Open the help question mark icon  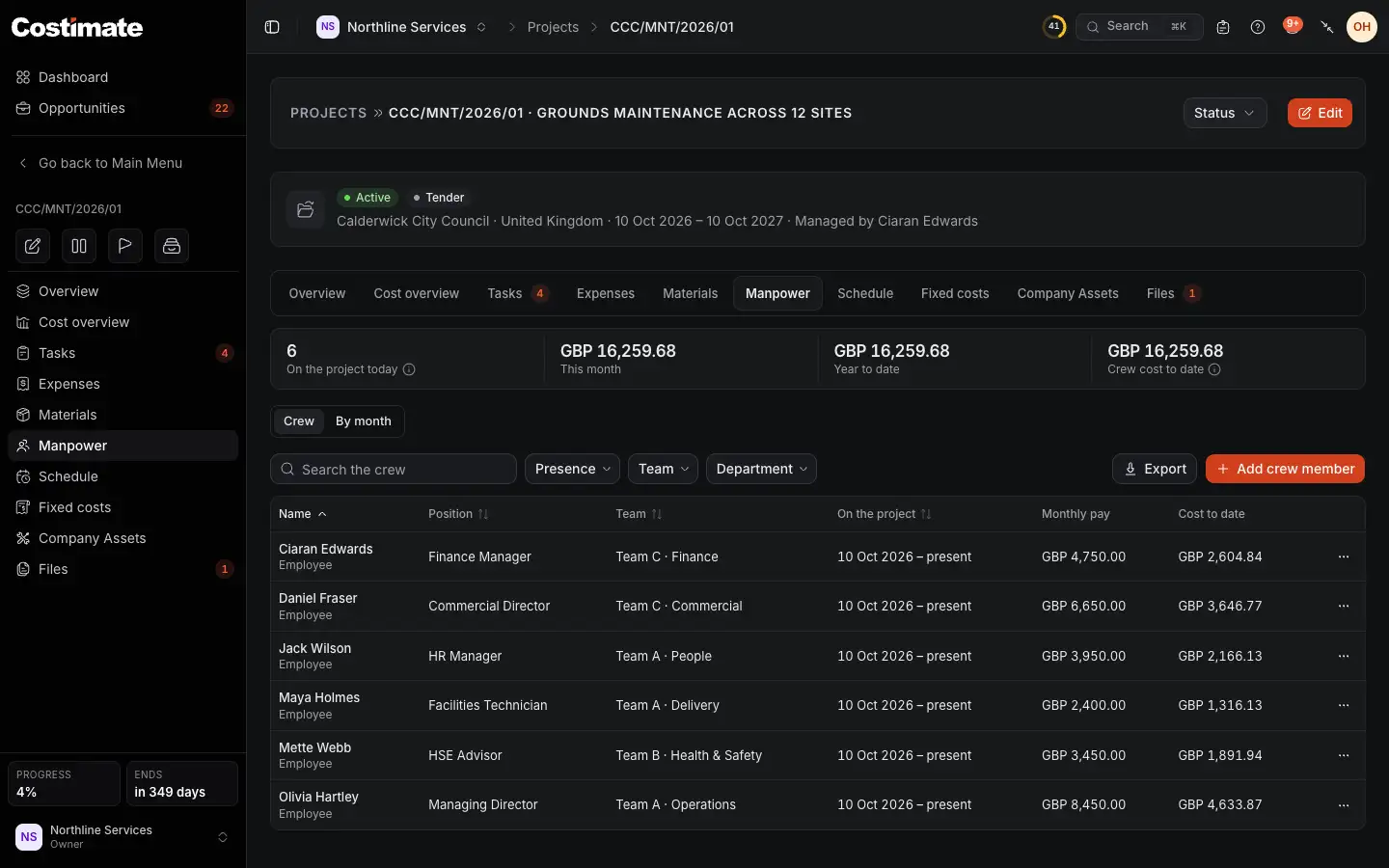[1258, 27]
